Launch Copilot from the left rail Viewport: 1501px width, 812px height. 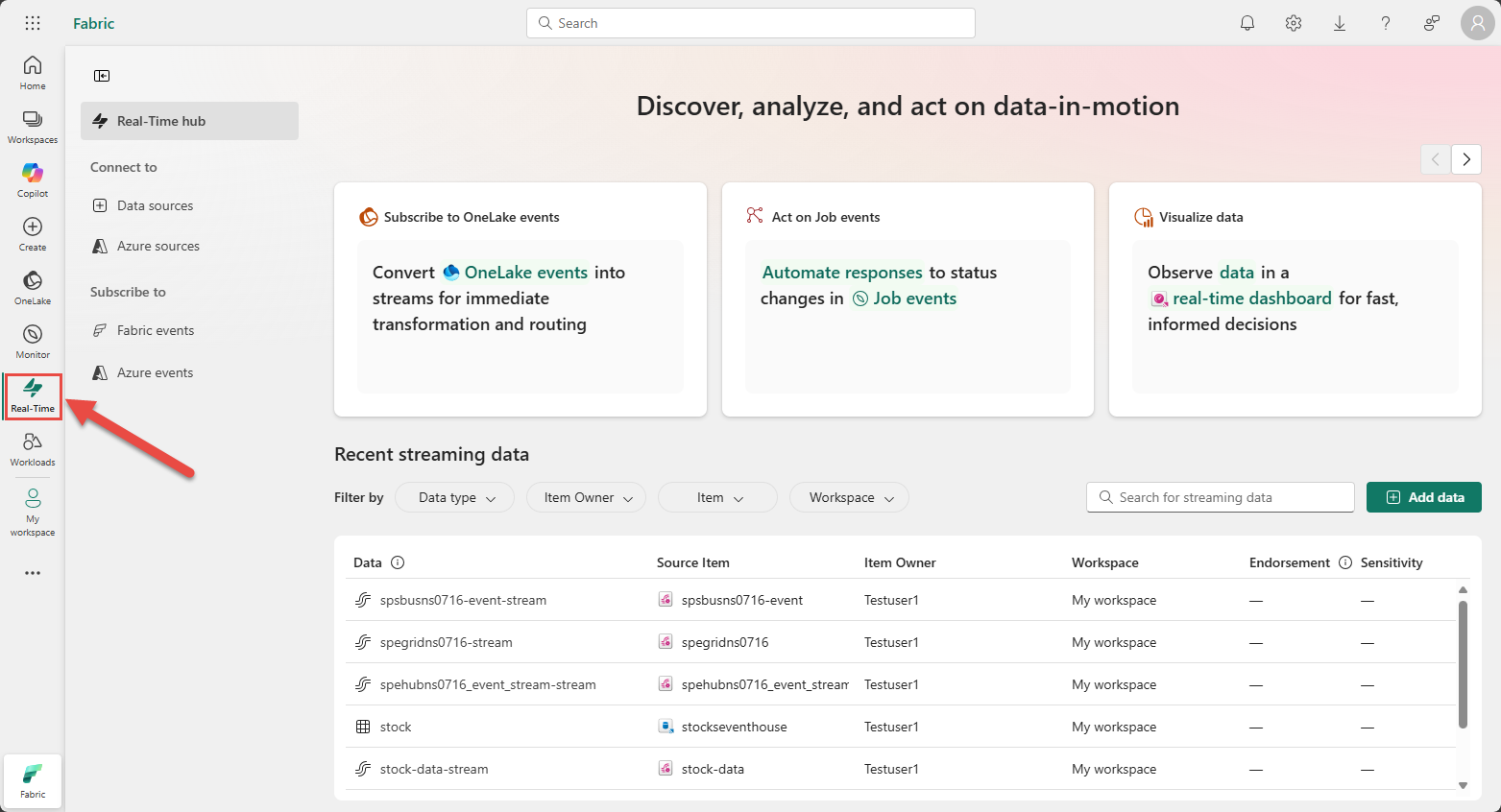tap(33, 180)
